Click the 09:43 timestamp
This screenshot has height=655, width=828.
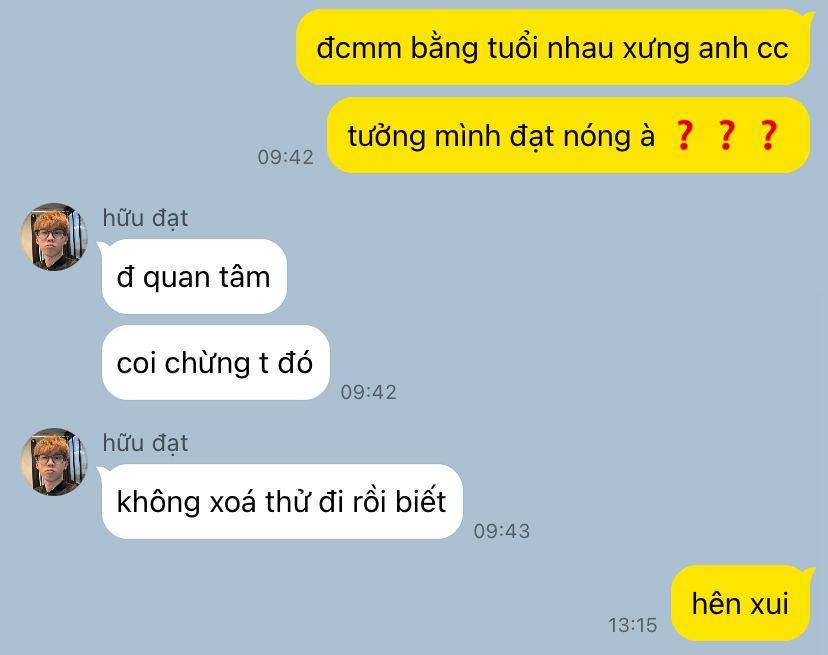click(502, 531)
